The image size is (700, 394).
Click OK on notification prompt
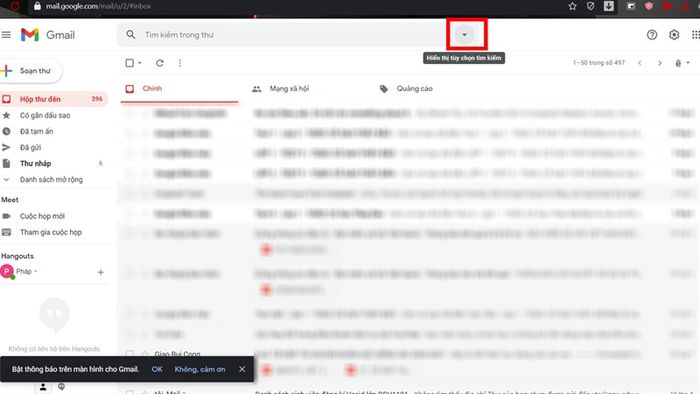157,369
